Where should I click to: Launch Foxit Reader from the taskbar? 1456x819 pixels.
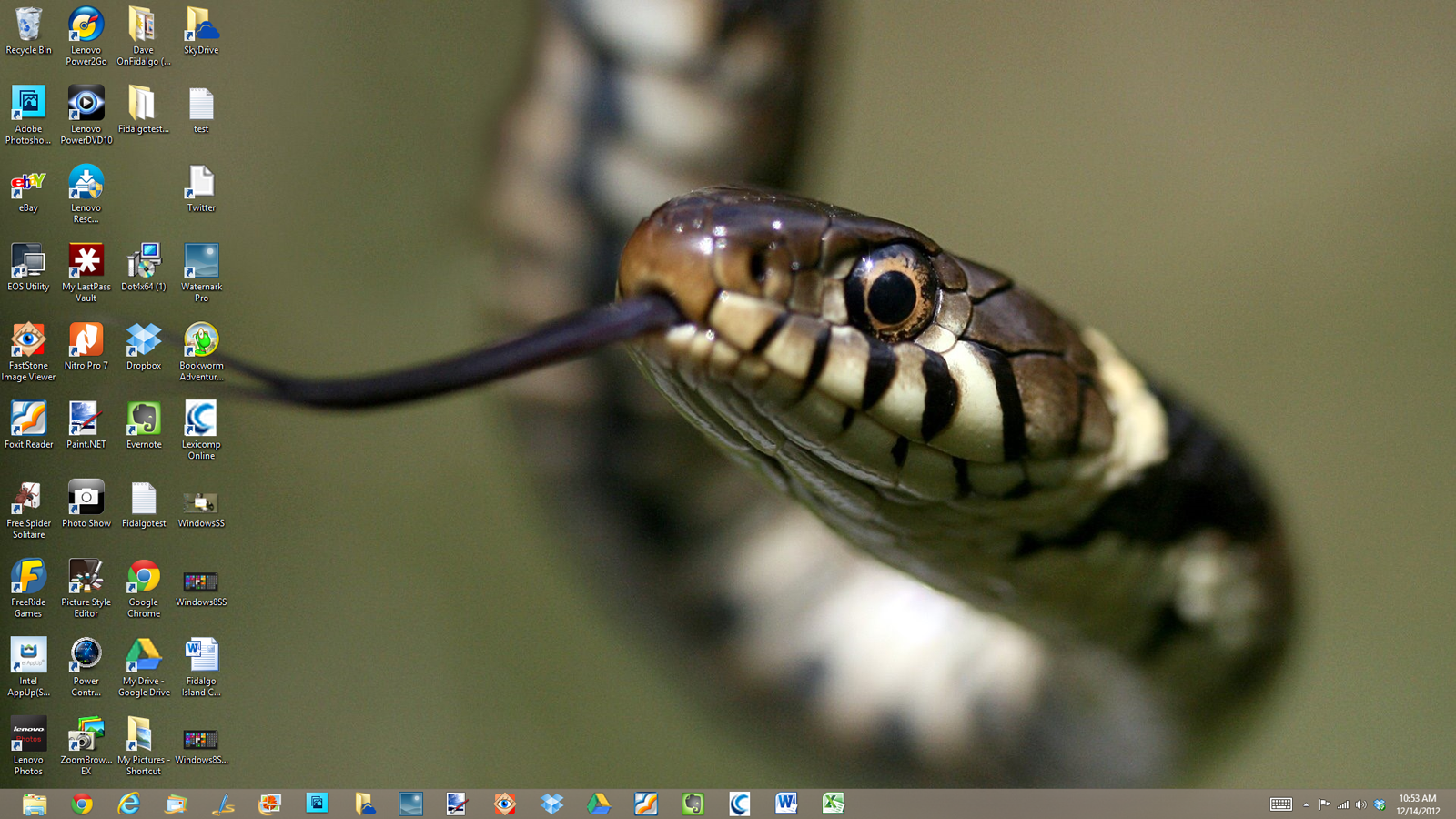click(646, 804)
